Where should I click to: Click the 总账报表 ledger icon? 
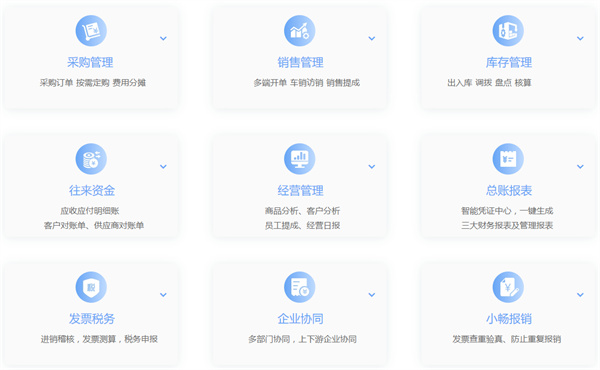508,159
